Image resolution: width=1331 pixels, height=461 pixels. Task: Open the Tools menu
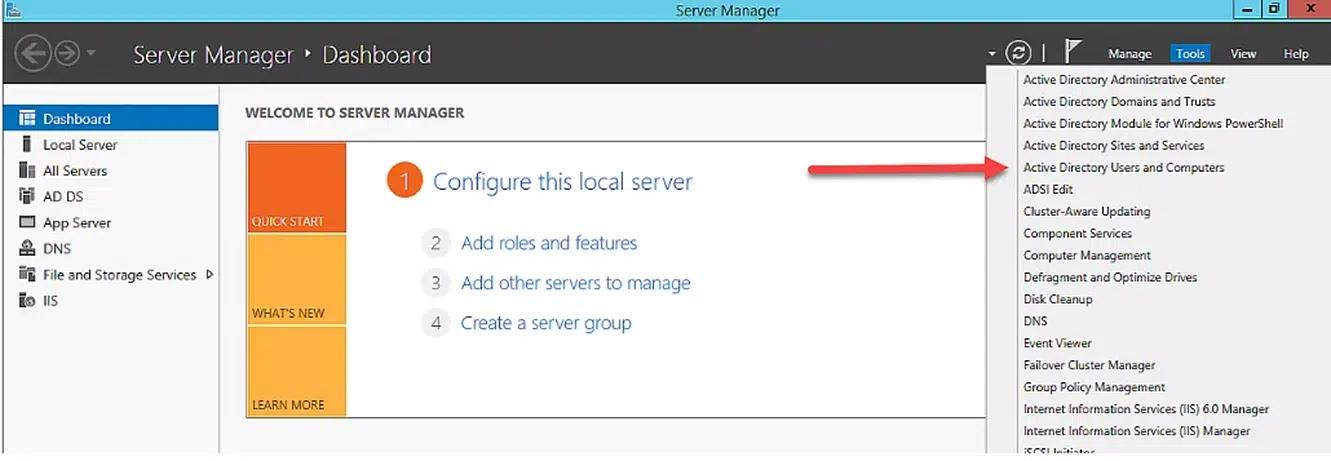(x=1190, y=54)
